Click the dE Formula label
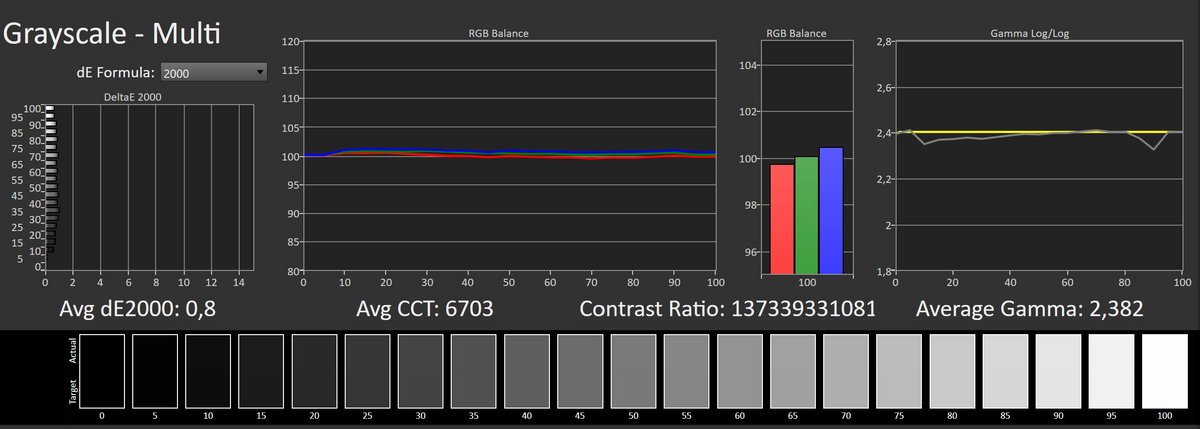The height and width of the screenshot is (429, 1200). 114,72
